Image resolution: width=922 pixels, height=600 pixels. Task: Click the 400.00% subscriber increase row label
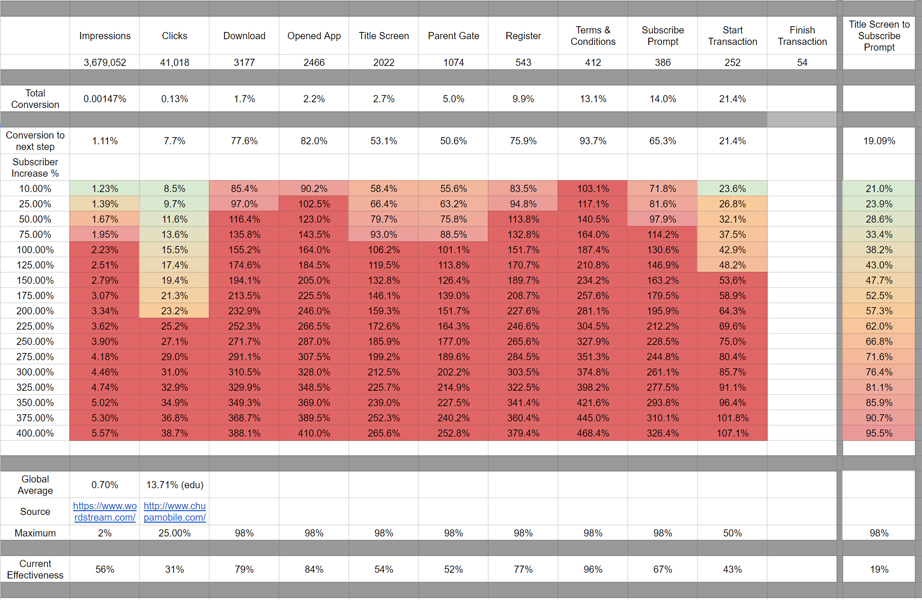35,434
